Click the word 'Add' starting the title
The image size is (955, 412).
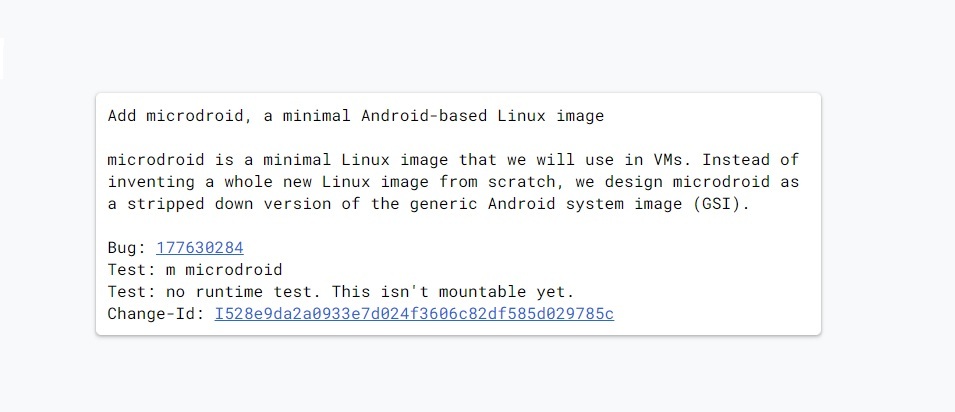click(x=122, y=115)
